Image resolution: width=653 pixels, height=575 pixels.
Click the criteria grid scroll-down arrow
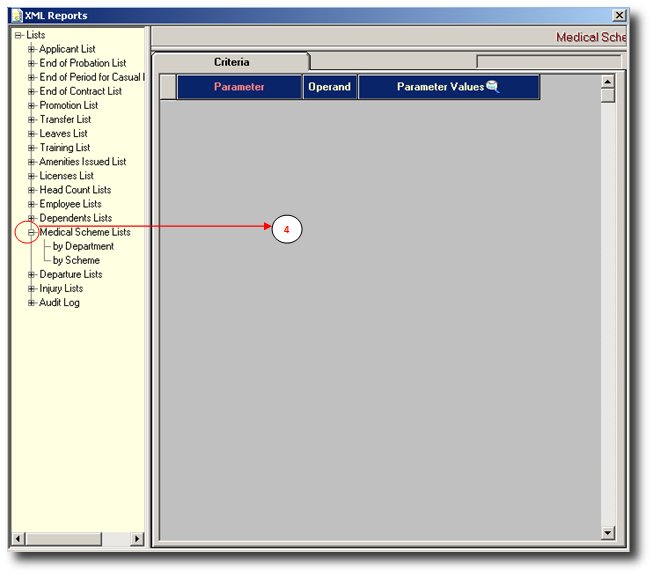(607, 533)
